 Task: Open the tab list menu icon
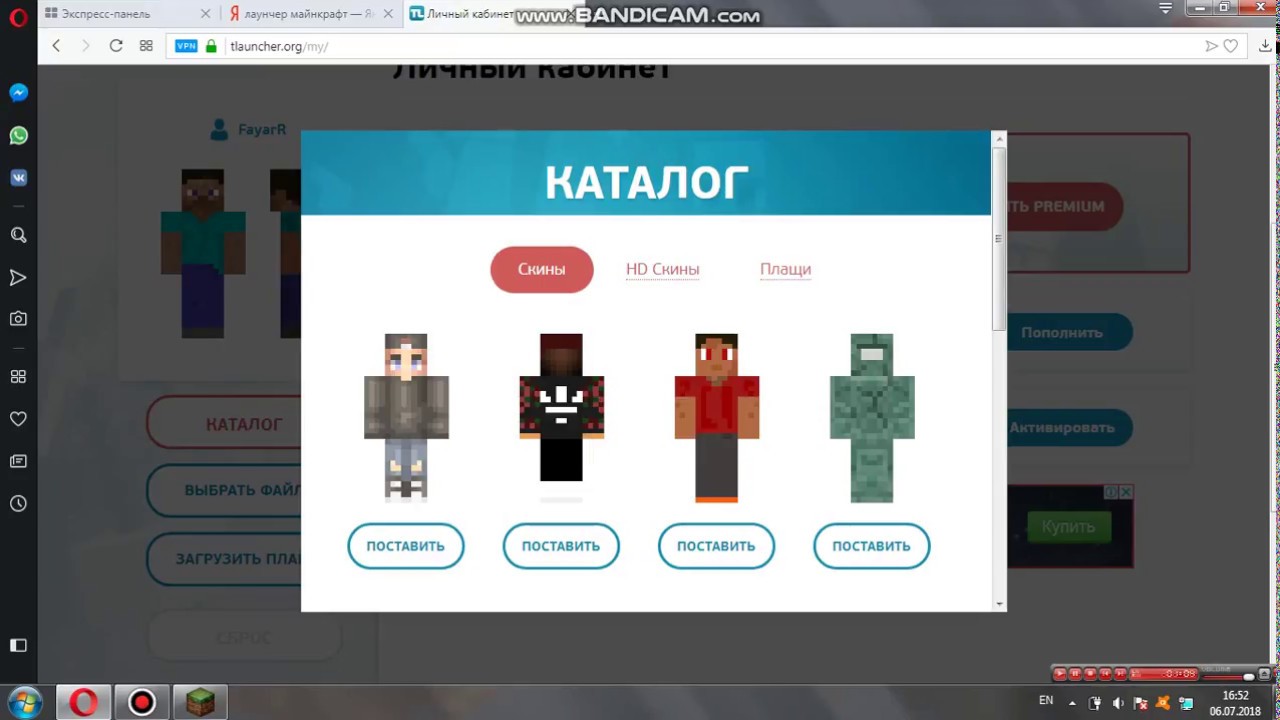[1166, 8]
